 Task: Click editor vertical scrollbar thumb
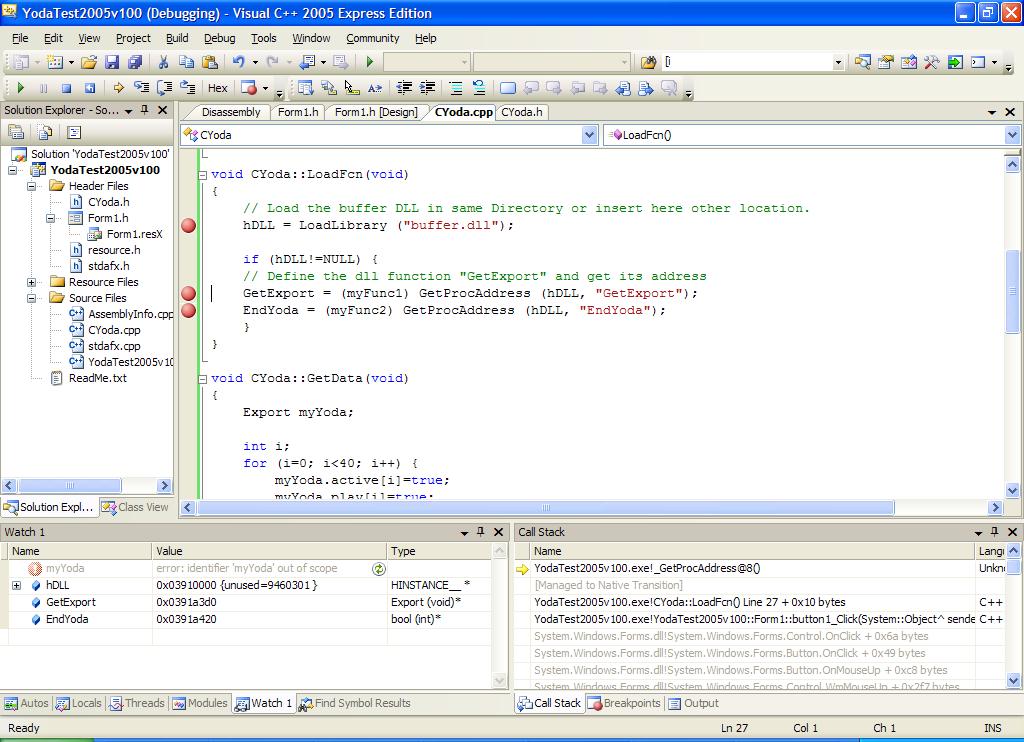pyautogui.click(x=1012, y=291)
